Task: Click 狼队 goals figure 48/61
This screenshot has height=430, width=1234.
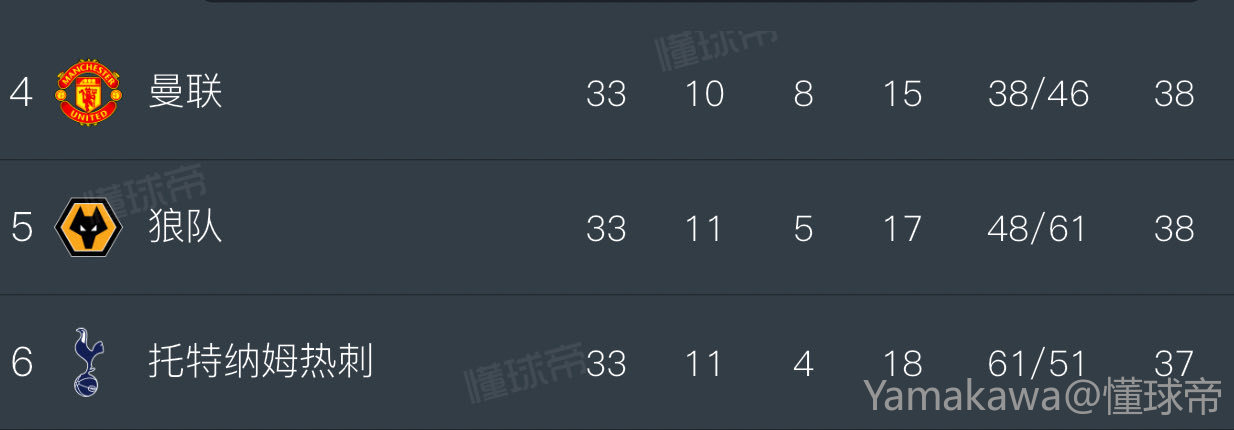Action: 1037,228
